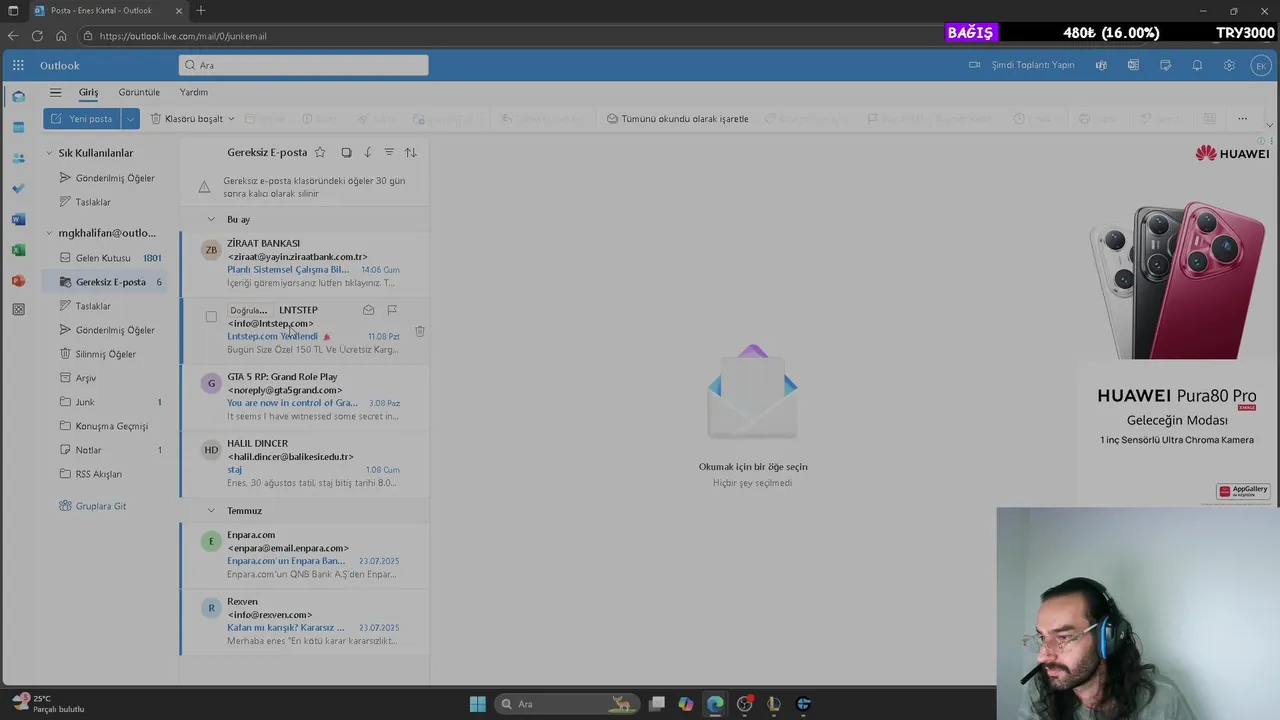
Task: Open the HALİL DİNCER staj email
Action: tap(305, 464)
